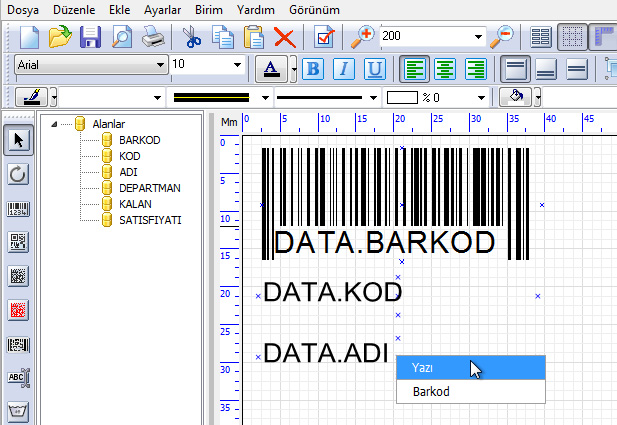
Task: Choose Yazı from the context menu
Action: click(471, 368)
